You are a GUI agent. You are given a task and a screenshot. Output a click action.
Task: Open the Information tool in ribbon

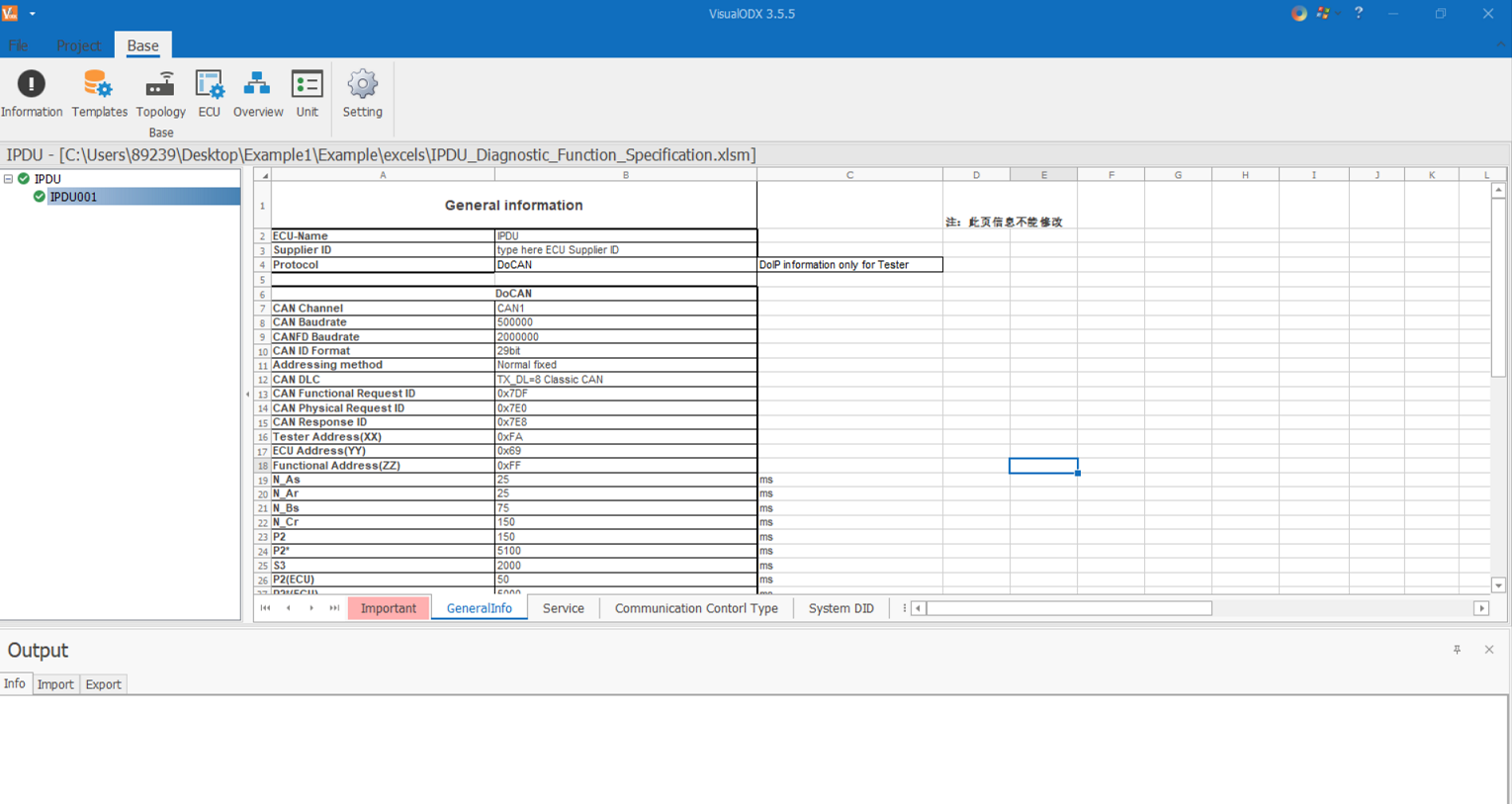click(31, 94)
